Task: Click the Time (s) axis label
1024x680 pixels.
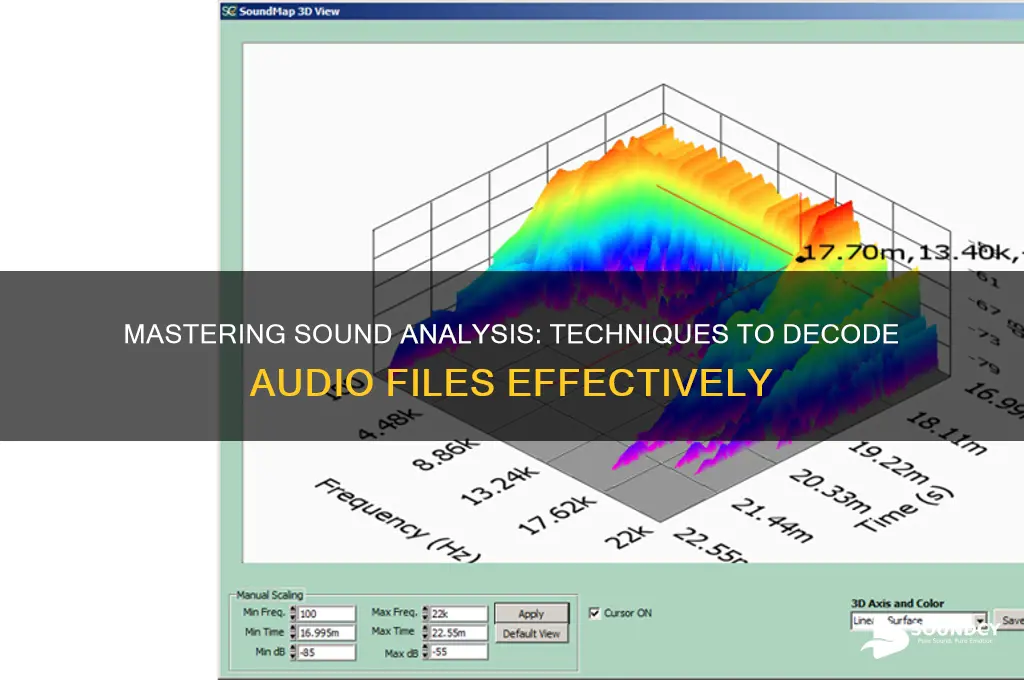Action: 904,508
